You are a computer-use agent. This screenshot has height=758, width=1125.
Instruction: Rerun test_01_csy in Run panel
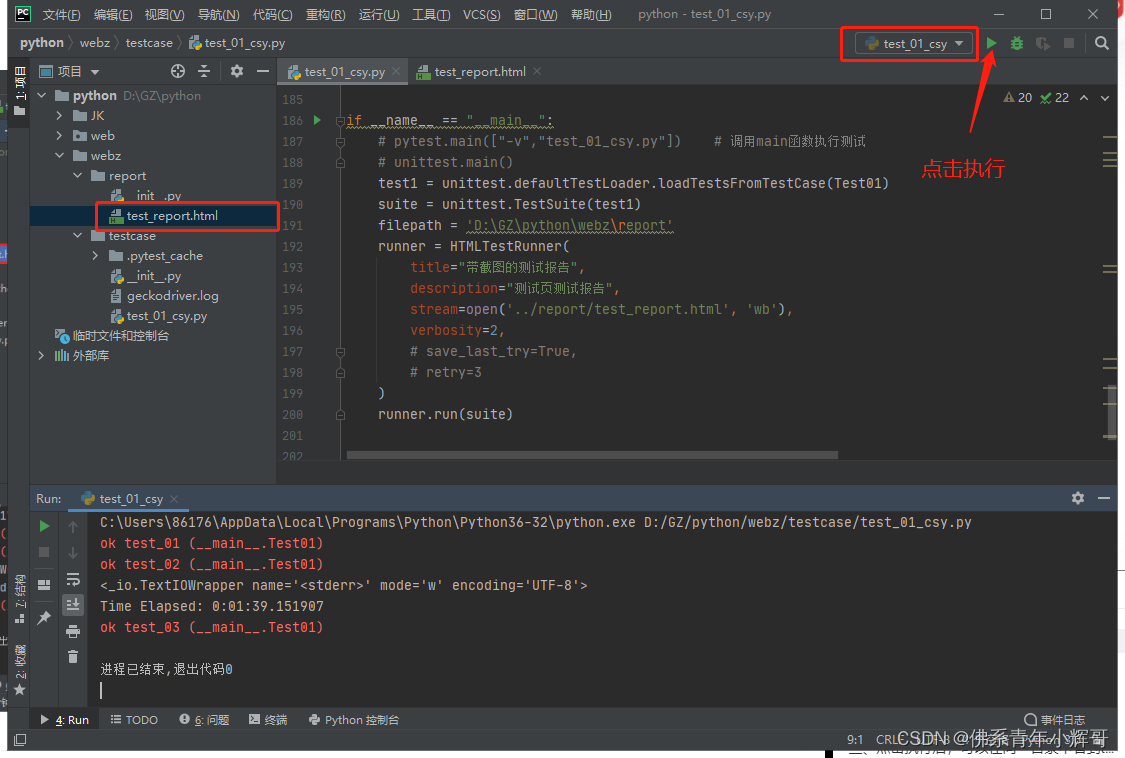[x=44, y=526]
